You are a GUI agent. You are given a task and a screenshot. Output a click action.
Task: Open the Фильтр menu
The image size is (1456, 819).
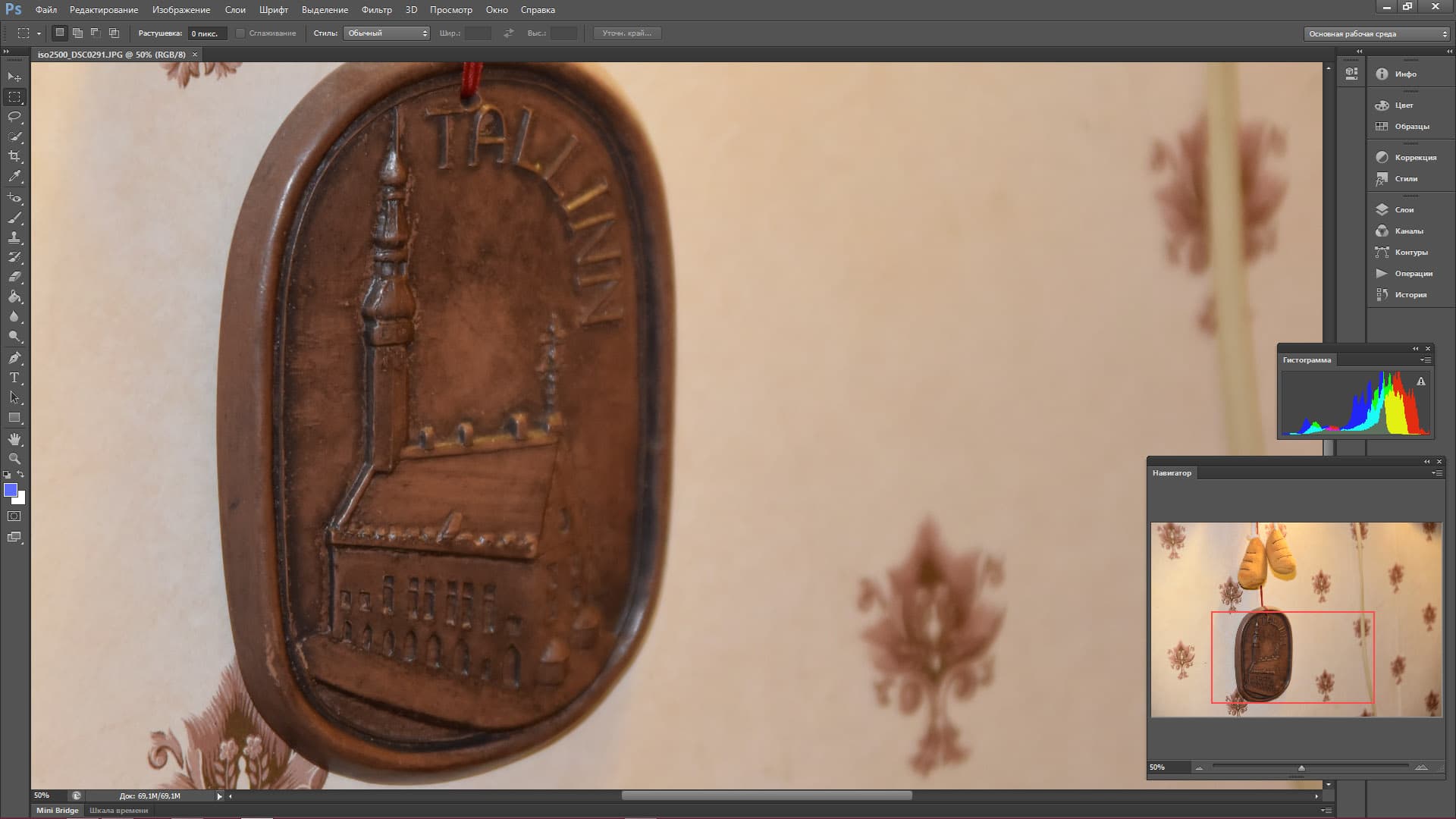(376, 10)
